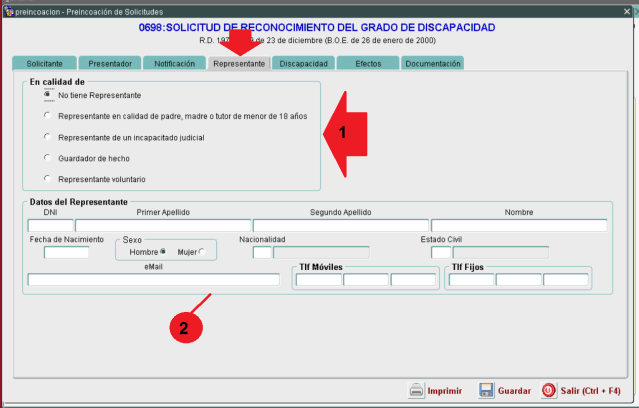Switch to the Efectos tab
639x408 pixels.
(368, 63)
